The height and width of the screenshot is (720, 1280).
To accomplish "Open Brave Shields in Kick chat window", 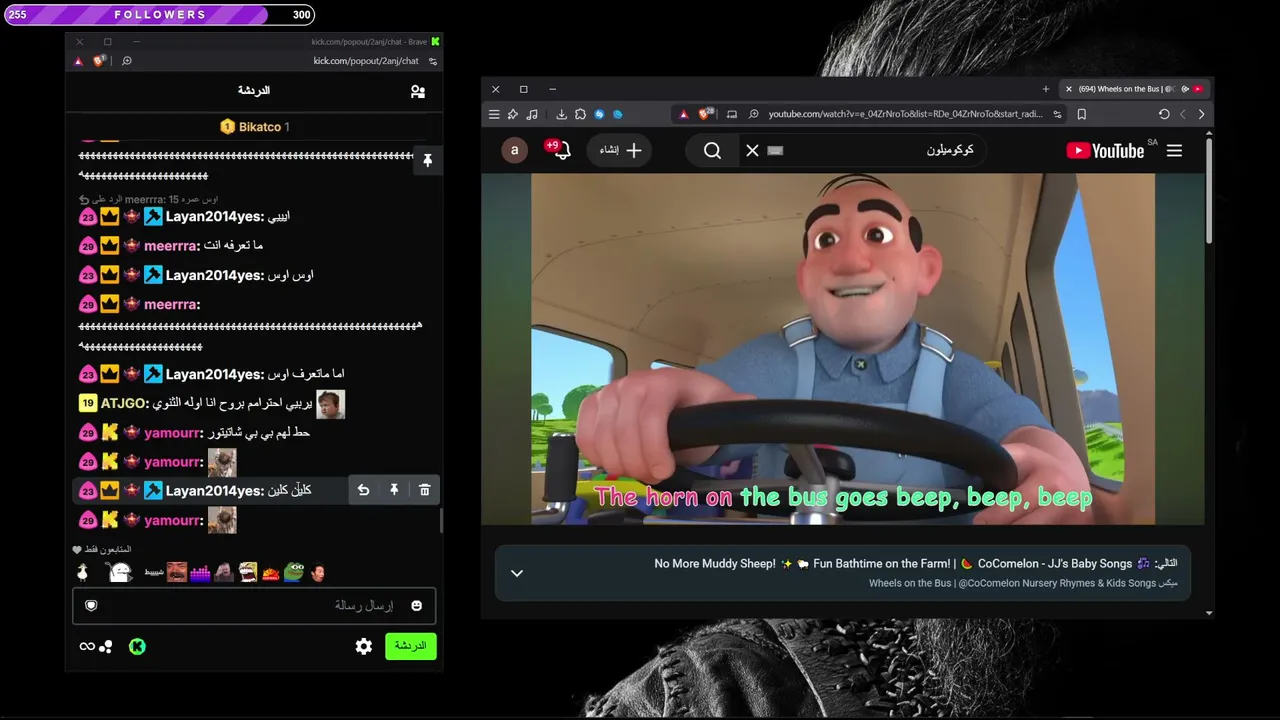I will coord(99,61).
